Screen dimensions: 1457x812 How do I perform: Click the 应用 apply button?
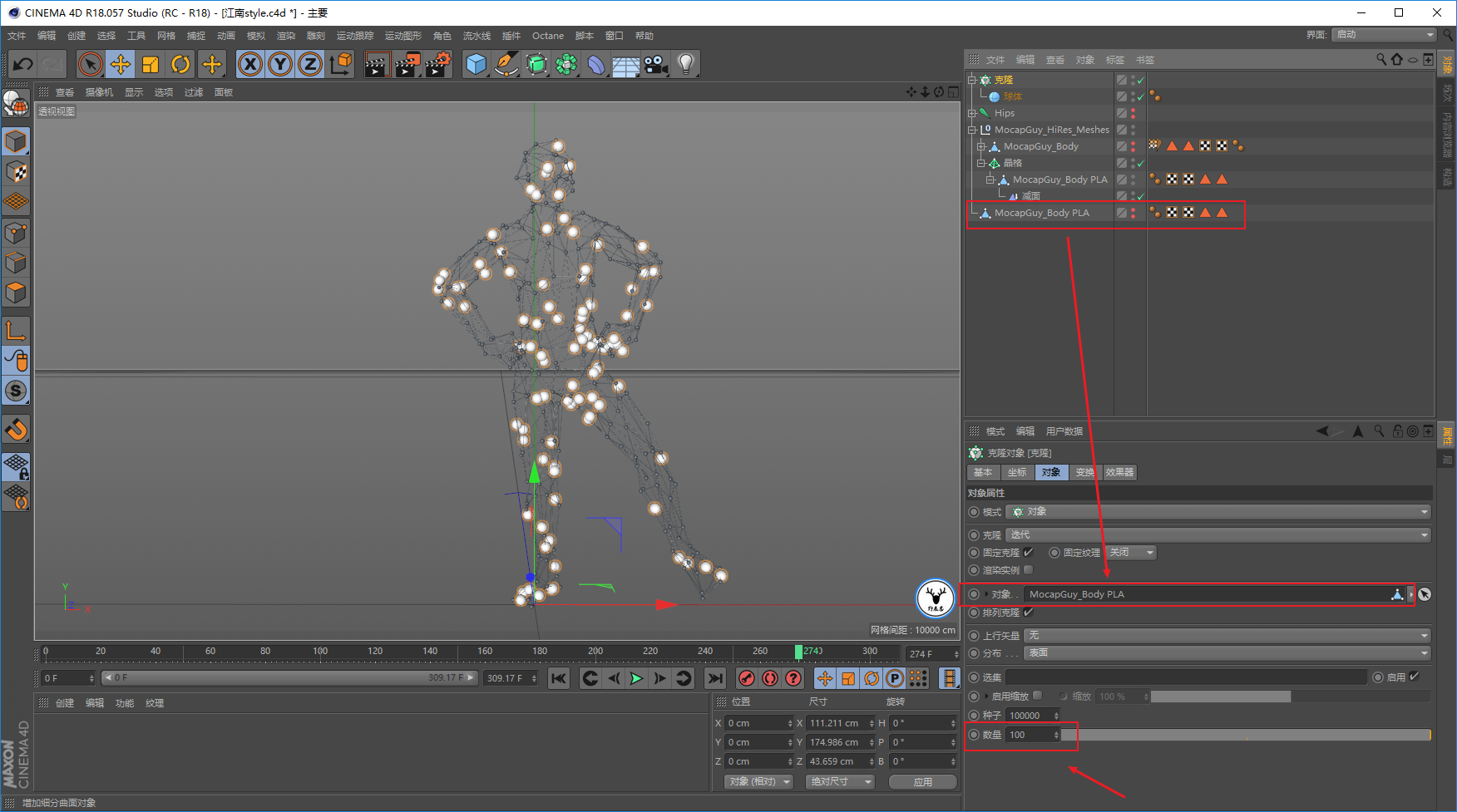click(923, 781)
